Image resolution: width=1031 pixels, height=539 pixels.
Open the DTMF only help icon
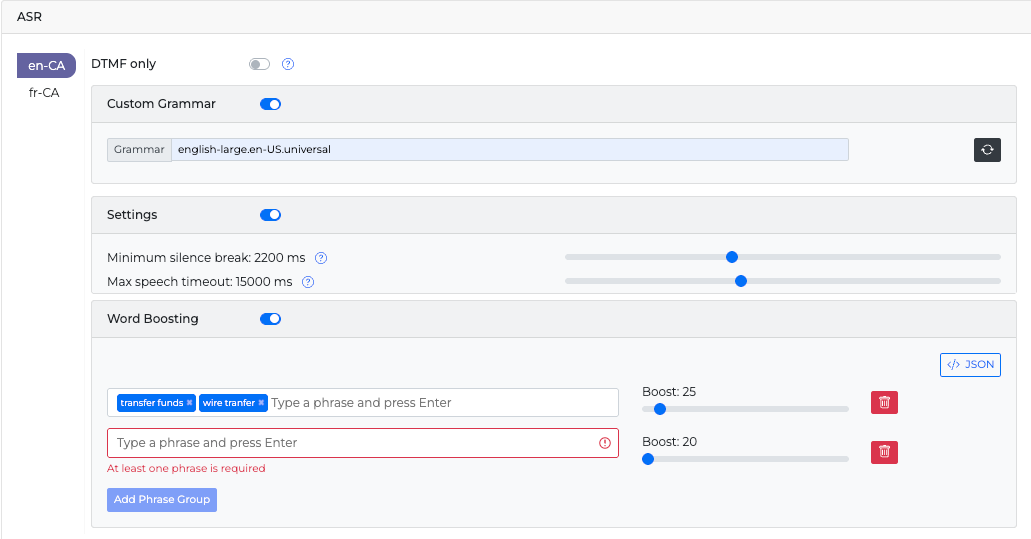(x=287, y=64)
